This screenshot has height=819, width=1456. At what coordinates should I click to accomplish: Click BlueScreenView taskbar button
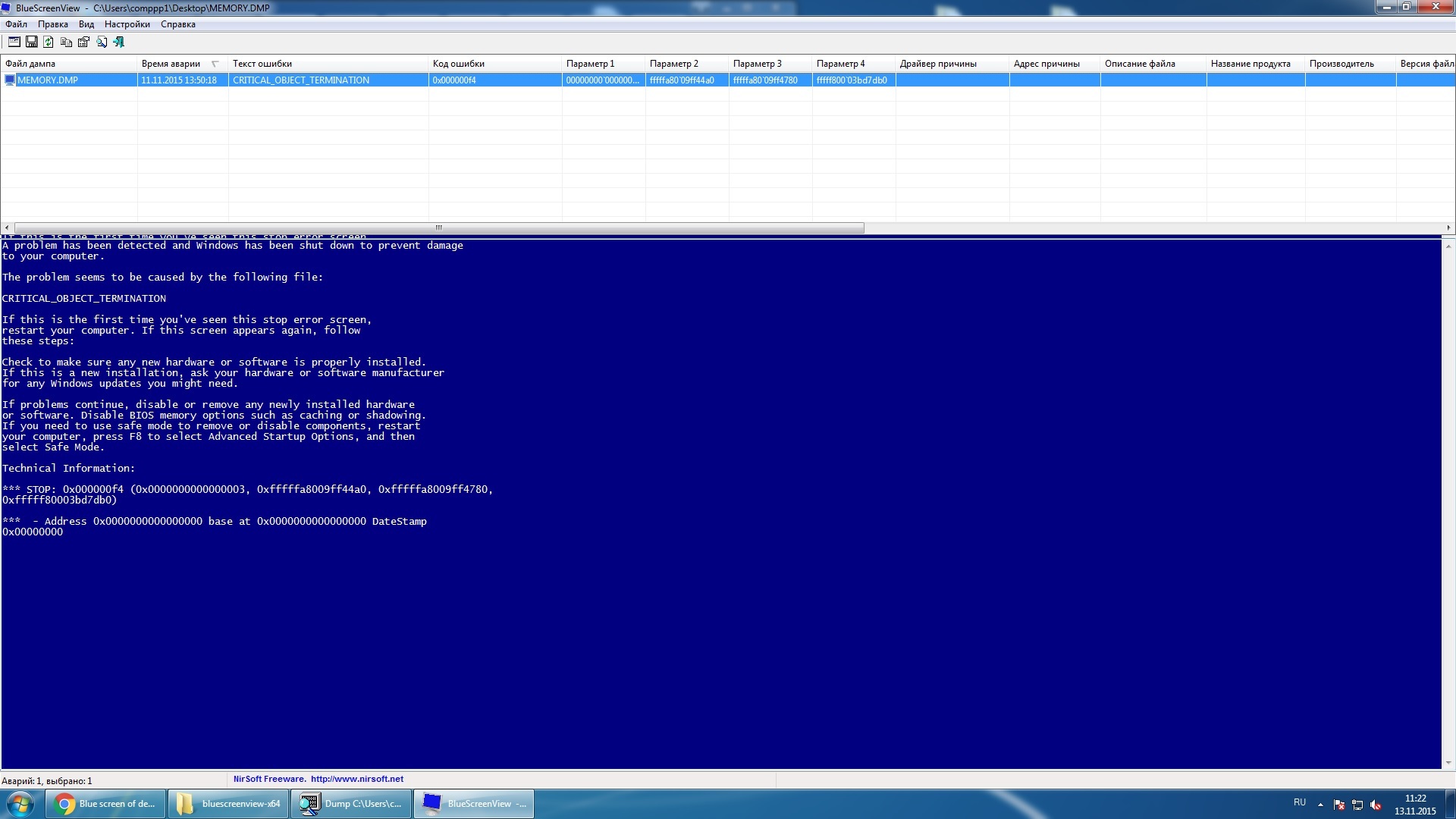(x=474, y=804)
